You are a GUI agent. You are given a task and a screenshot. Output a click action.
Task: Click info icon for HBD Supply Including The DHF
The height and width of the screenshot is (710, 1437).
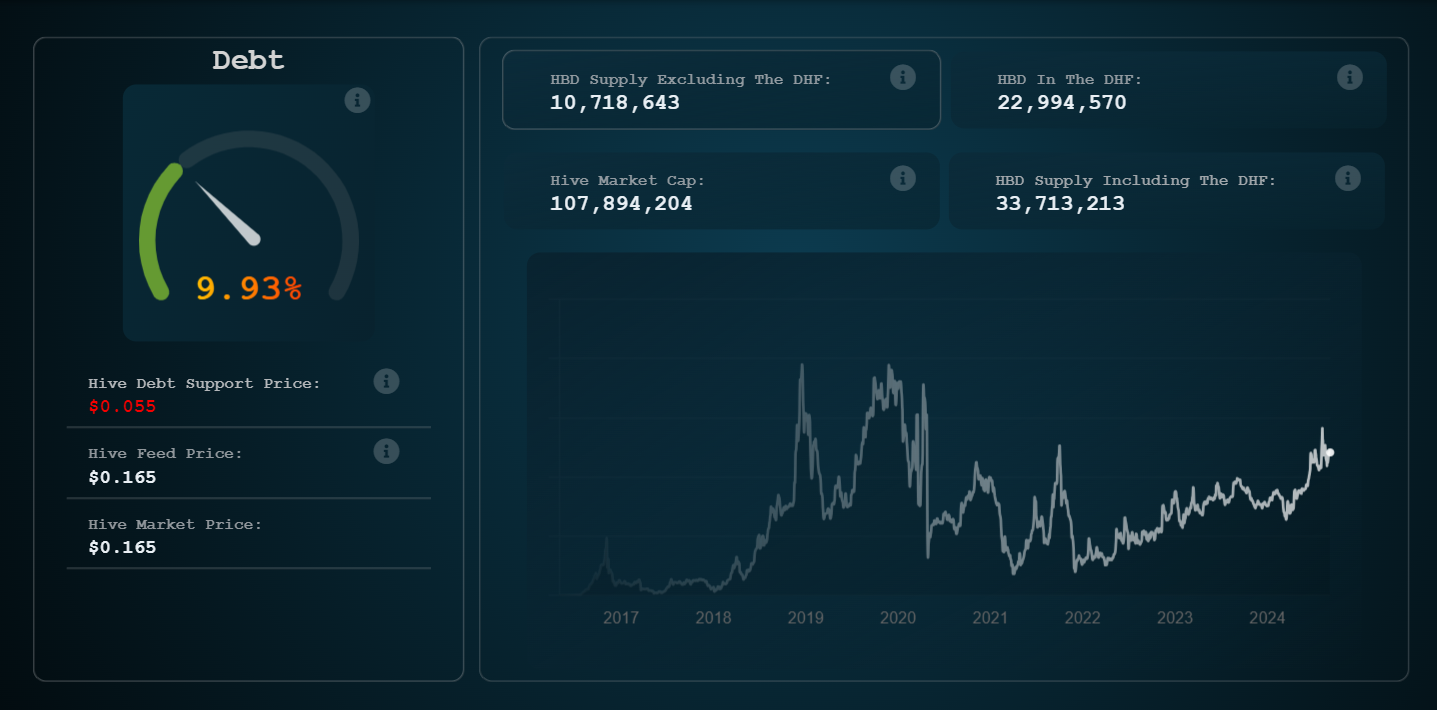[x=1348, y=178]
